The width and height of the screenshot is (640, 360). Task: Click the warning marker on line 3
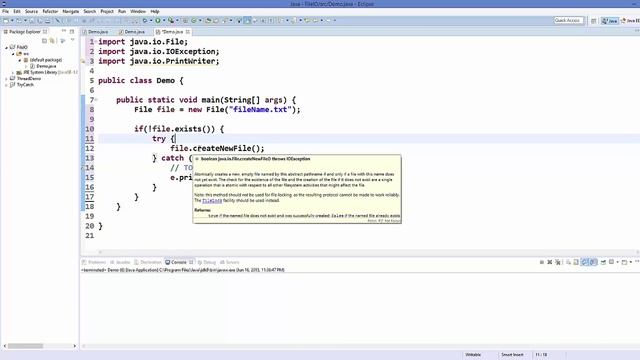point(83,61)
